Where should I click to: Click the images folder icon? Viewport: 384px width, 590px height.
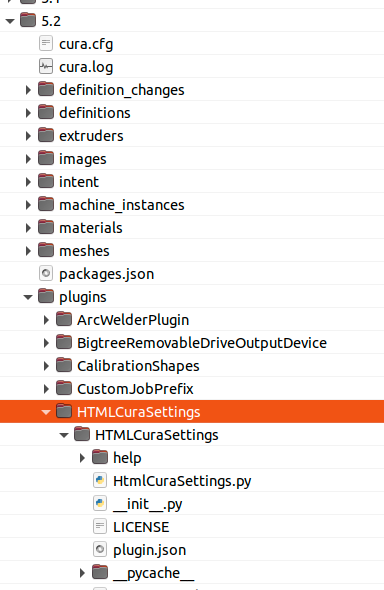click(46, 158)
